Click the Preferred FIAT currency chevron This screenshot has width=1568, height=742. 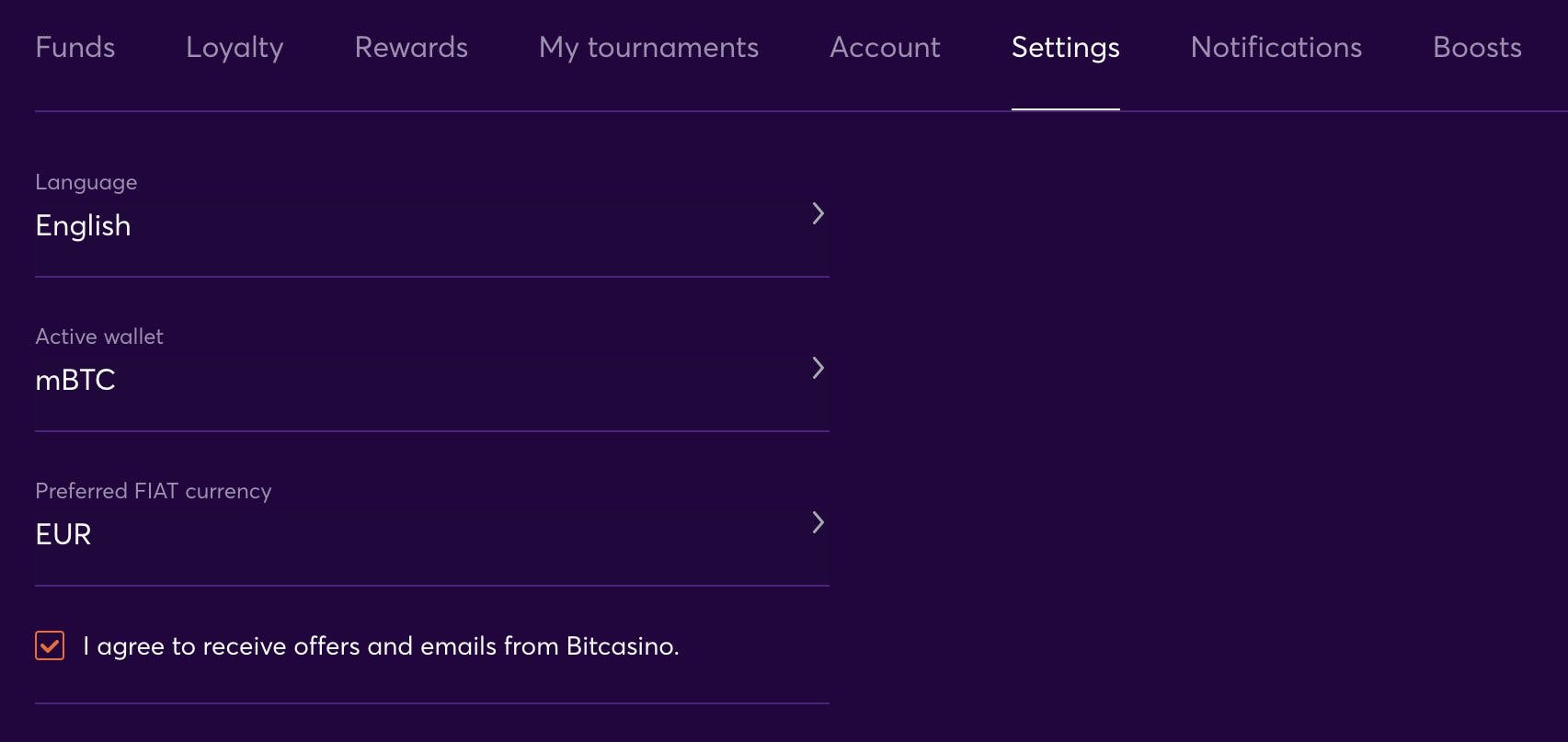point(818,523)
